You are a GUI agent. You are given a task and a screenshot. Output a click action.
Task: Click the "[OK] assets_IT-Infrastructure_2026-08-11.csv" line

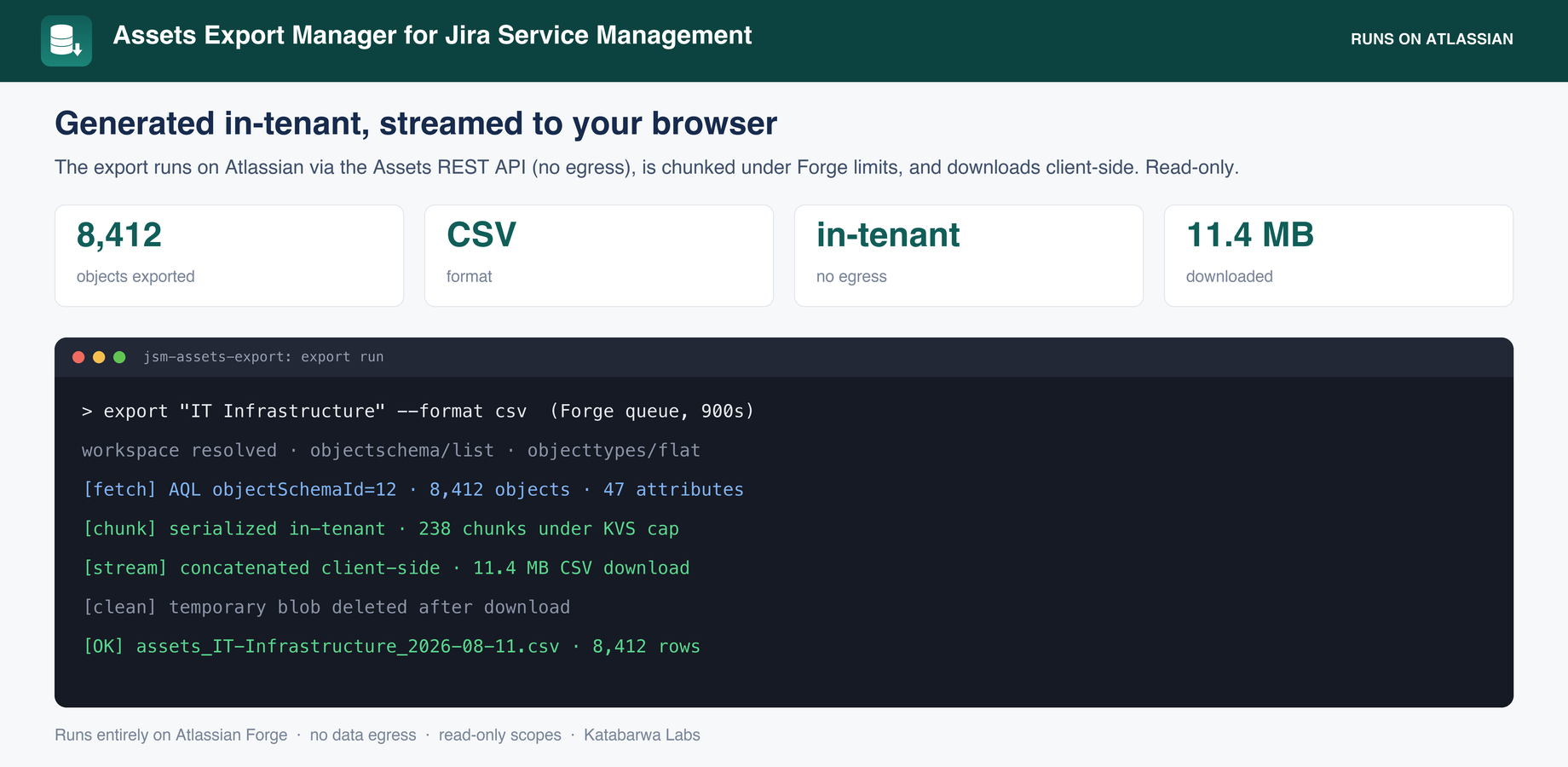click(x=391, y=646)
